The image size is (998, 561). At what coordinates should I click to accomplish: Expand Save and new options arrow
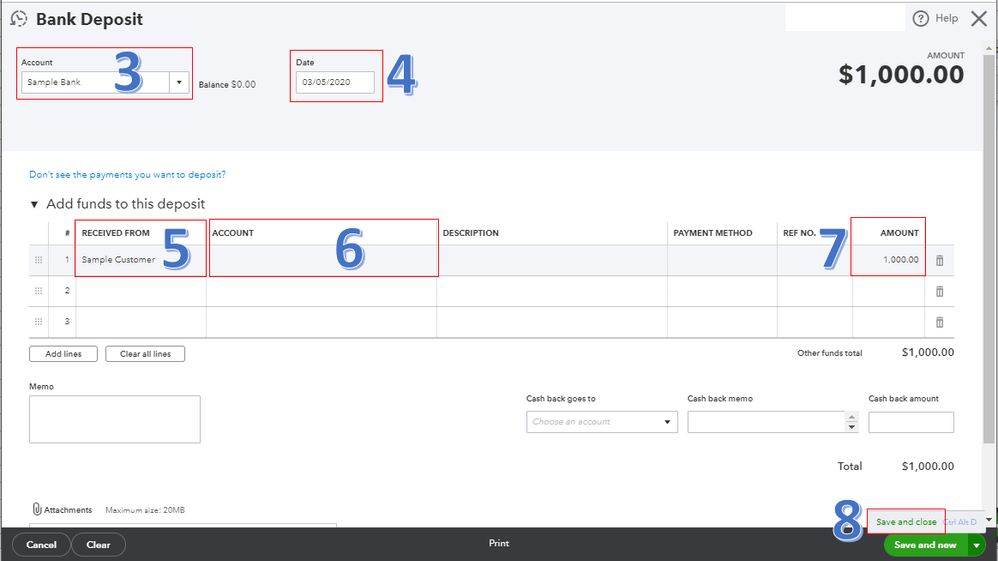click(976, 545)
